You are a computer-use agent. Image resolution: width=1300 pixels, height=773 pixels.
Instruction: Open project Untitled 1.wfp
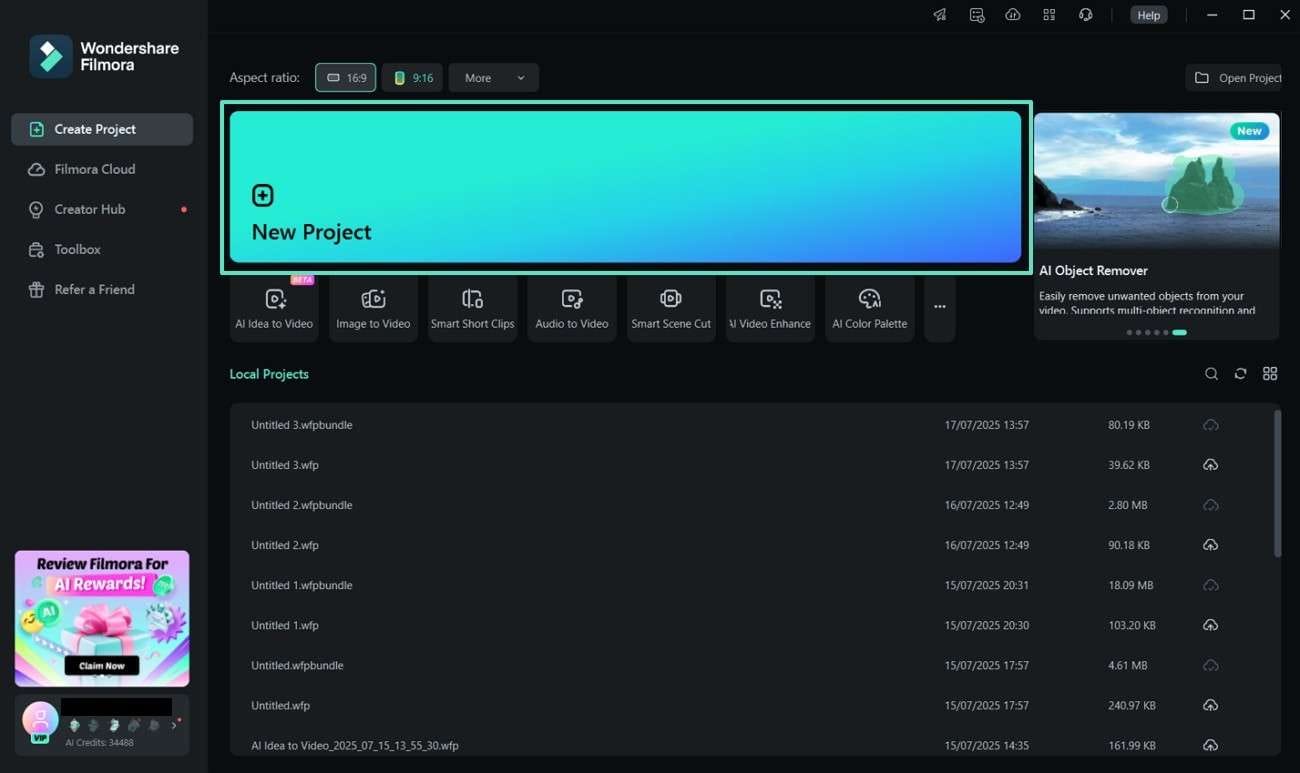point(755,625)
